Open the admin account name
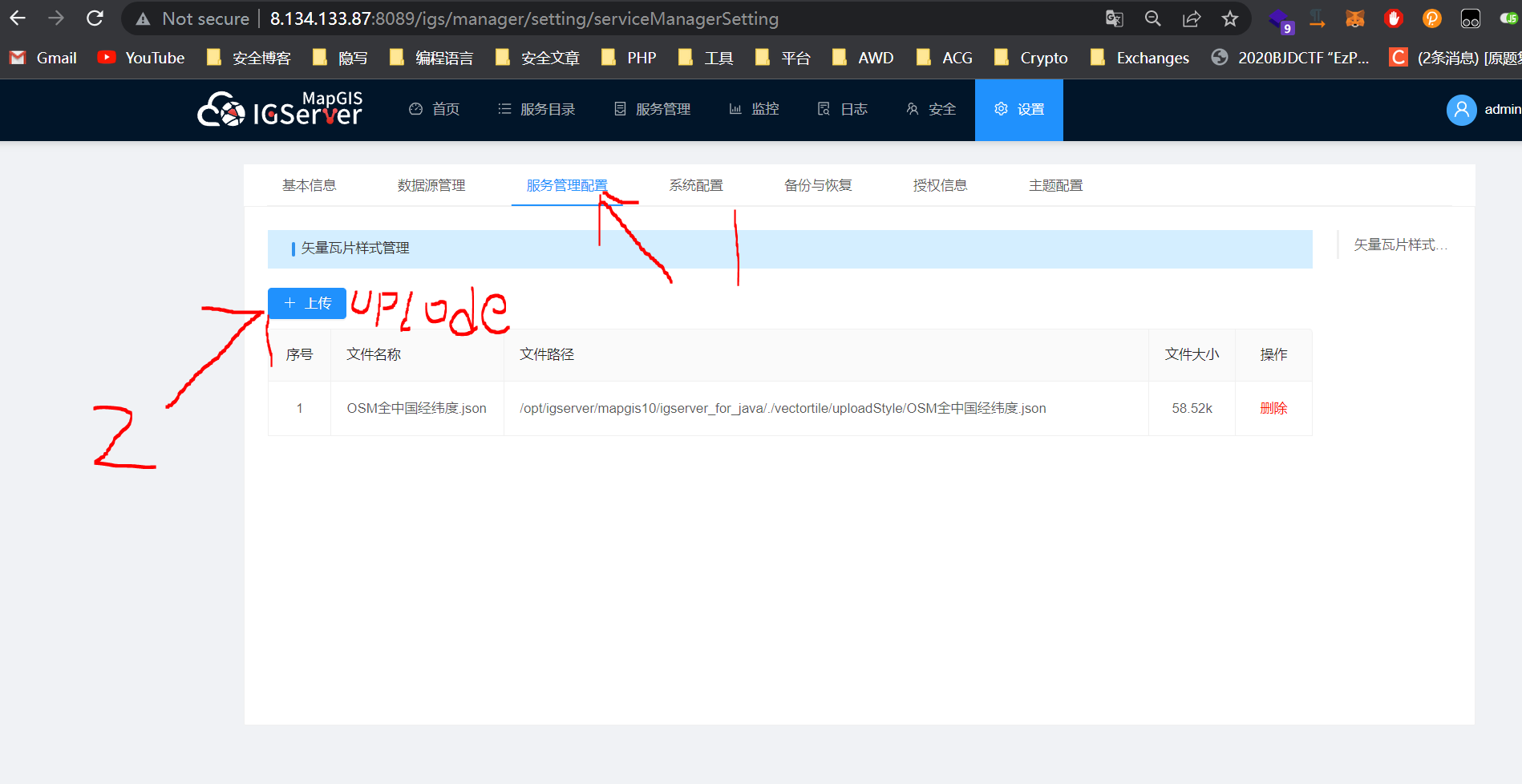Screen dimensions: 1522x784 1502,110
